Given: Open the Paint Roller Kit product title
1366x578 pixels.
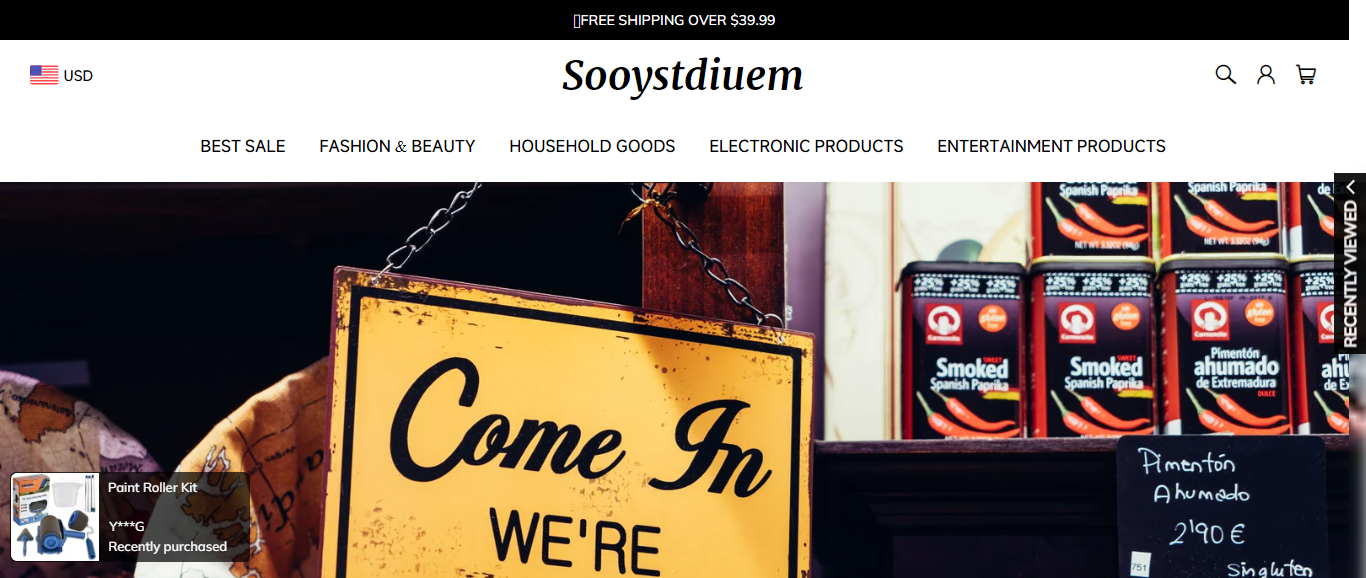Looking at the screenshot, I should (x=153, y=488).
